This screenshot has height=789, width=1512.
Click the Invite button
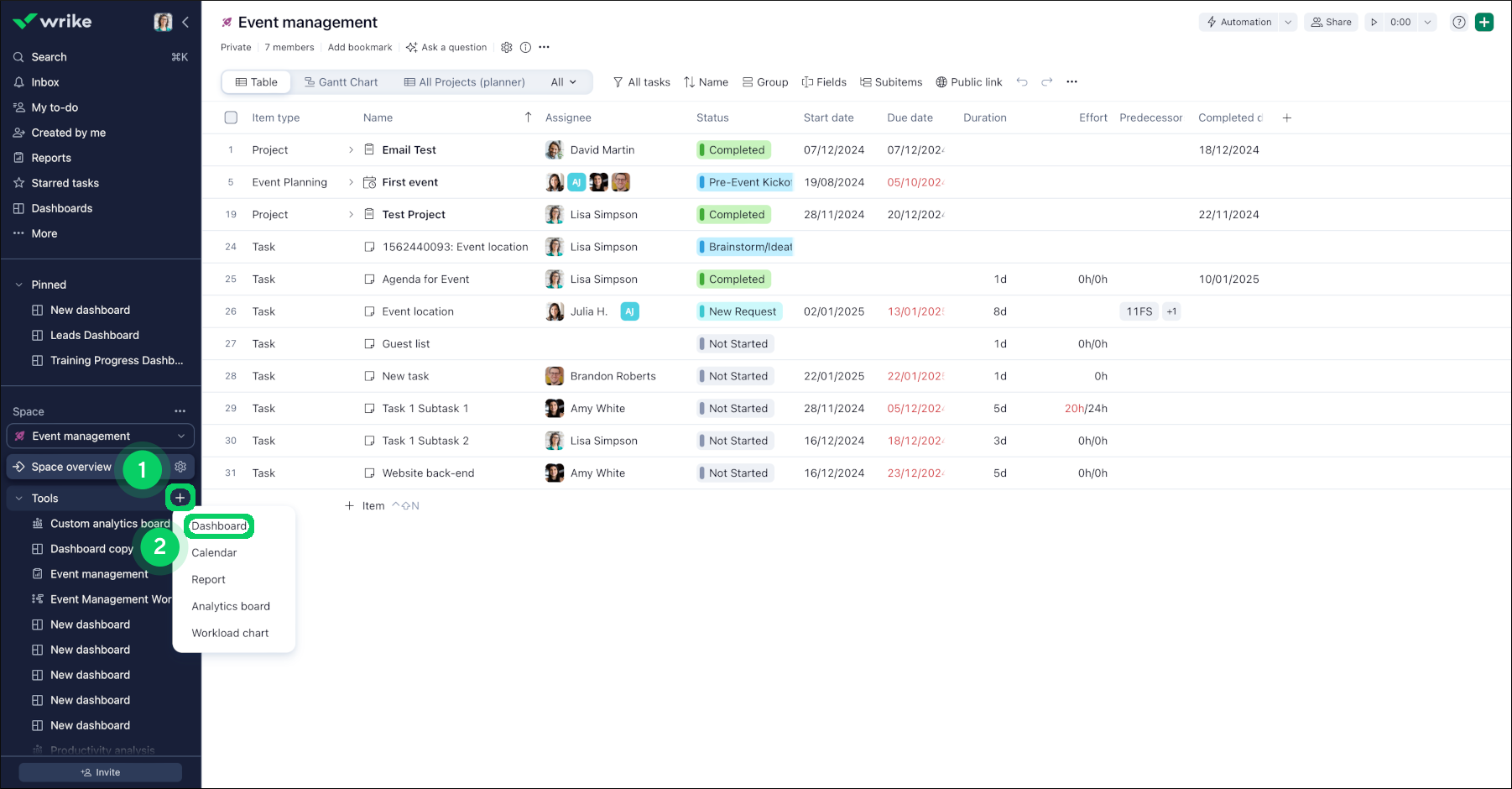[x=100, y=771]
